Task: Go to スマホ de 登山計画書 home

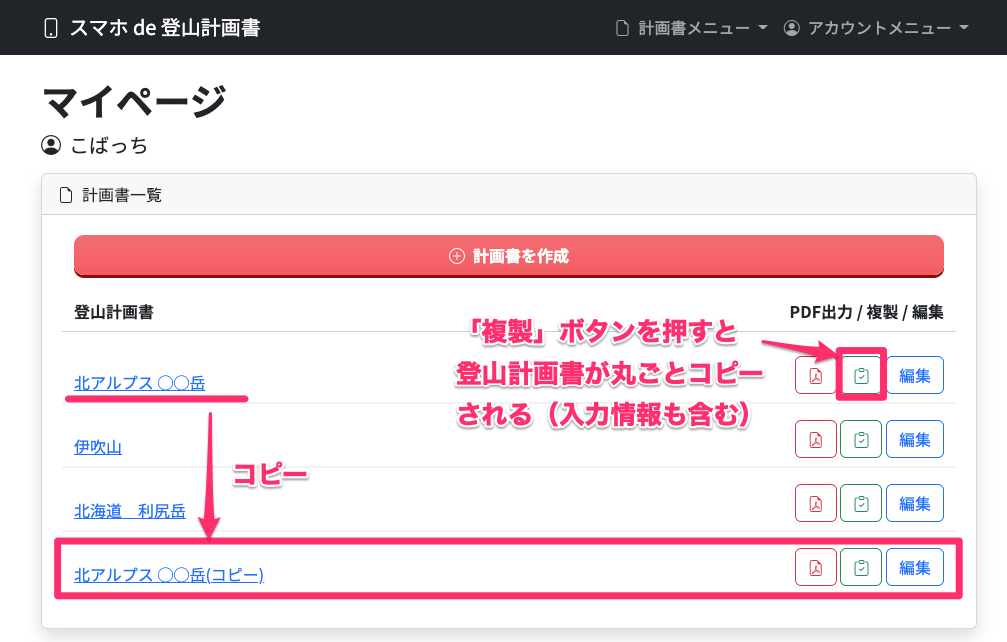Action: coord(152,28)
